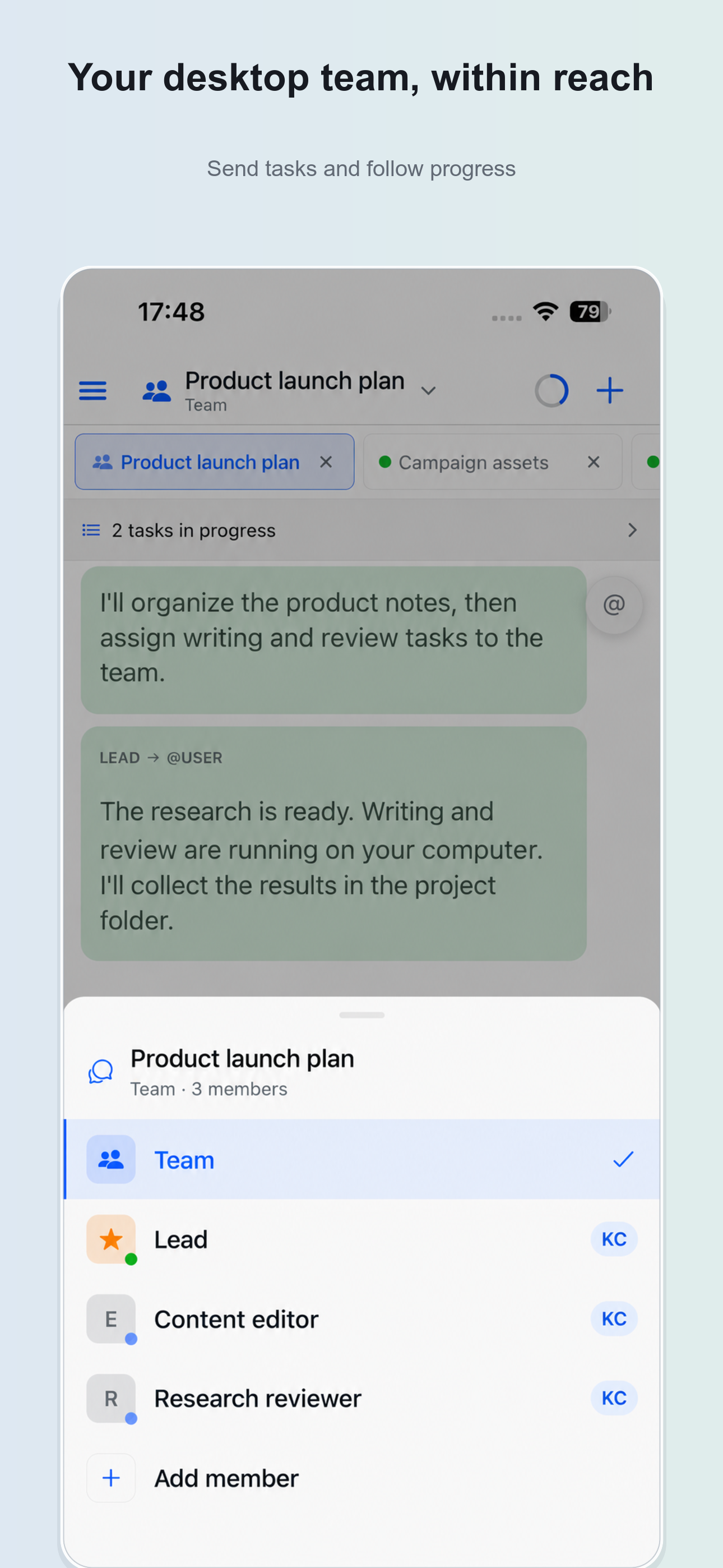Tap the checkmark on Team row
The image size is (723, 1568).
623,1159
